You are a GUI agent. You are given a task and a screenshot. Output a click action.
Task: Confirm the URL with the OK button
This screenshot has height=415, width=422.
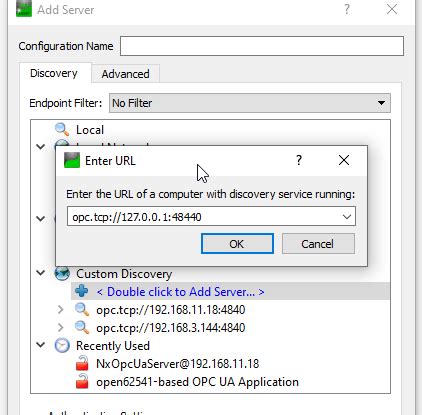click(x=237, y=244)
